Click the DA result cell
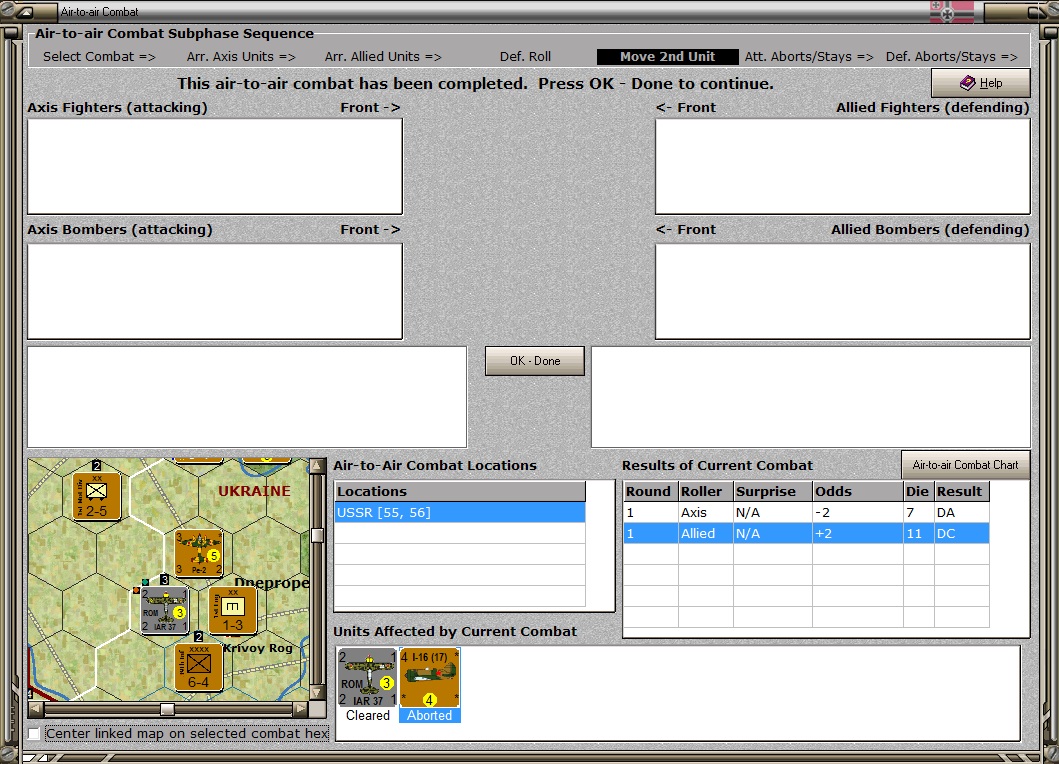Image resolution: width=1059 pixels, height=764 pixels. tap(962, 513)
